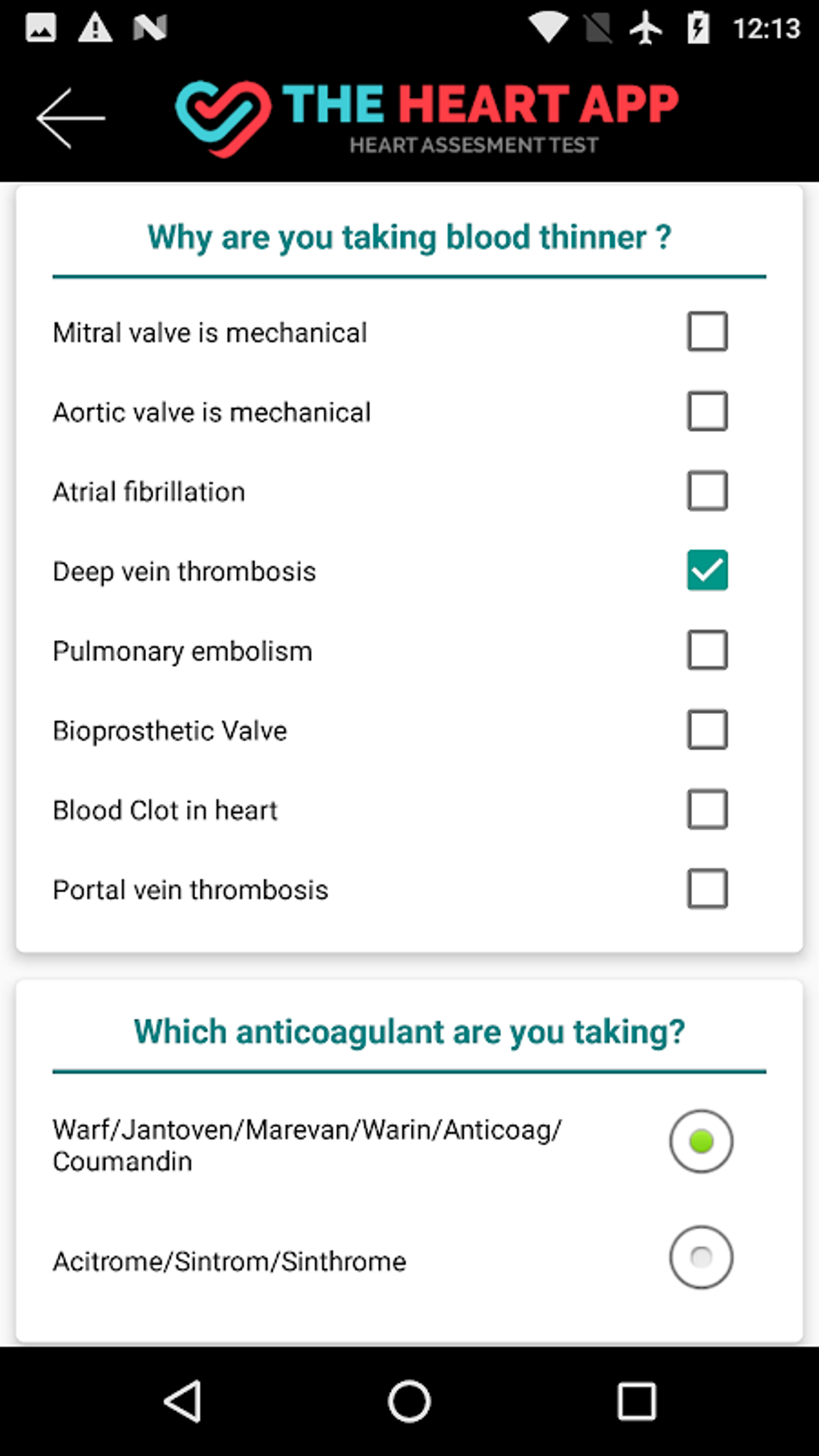Select the Warf/Jantoven/Marevan radio button
The image size is (819, 1456).
point(701,1141)
